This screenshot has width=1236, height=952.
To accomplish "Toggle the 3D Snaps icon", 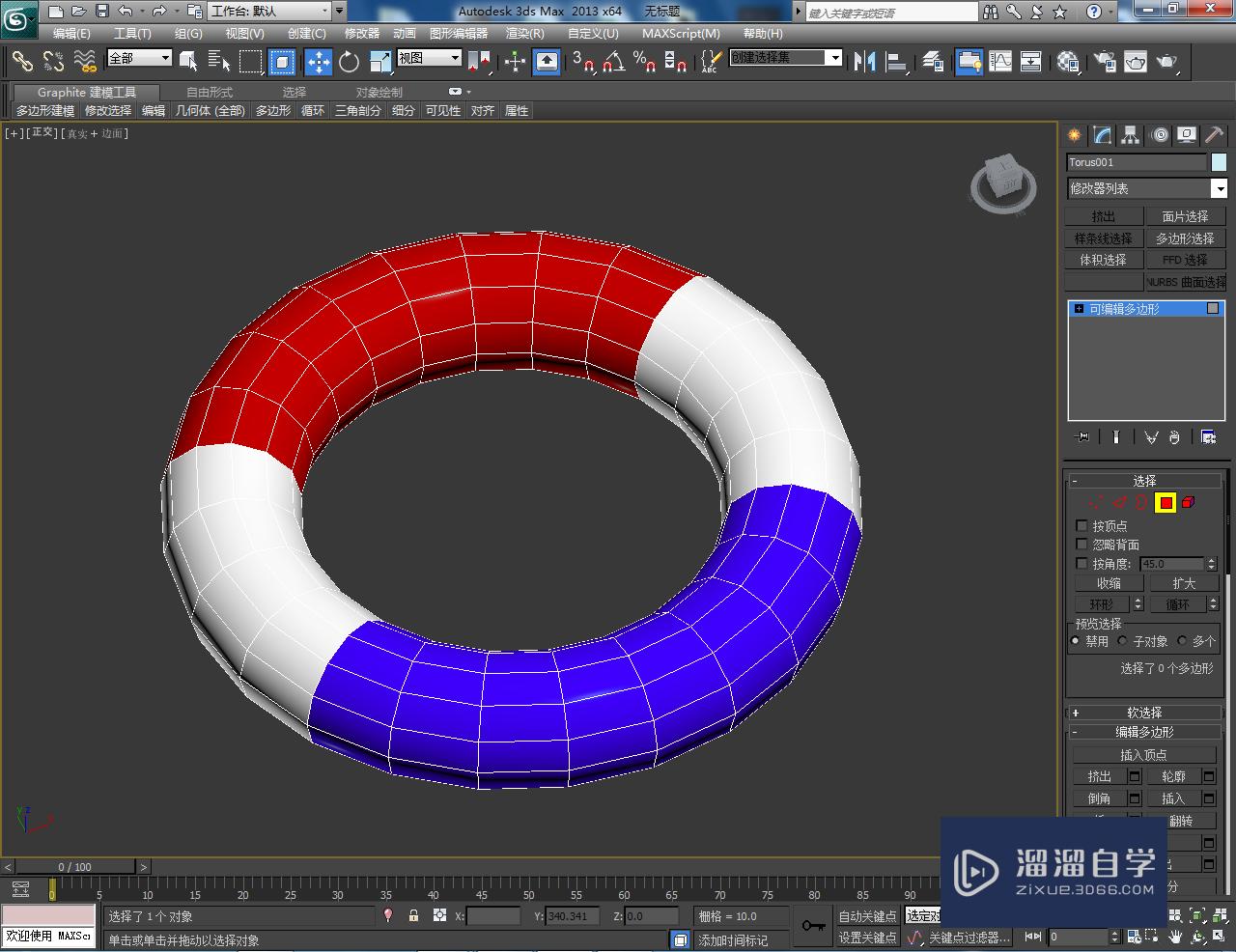I will (x=582, y=62).
